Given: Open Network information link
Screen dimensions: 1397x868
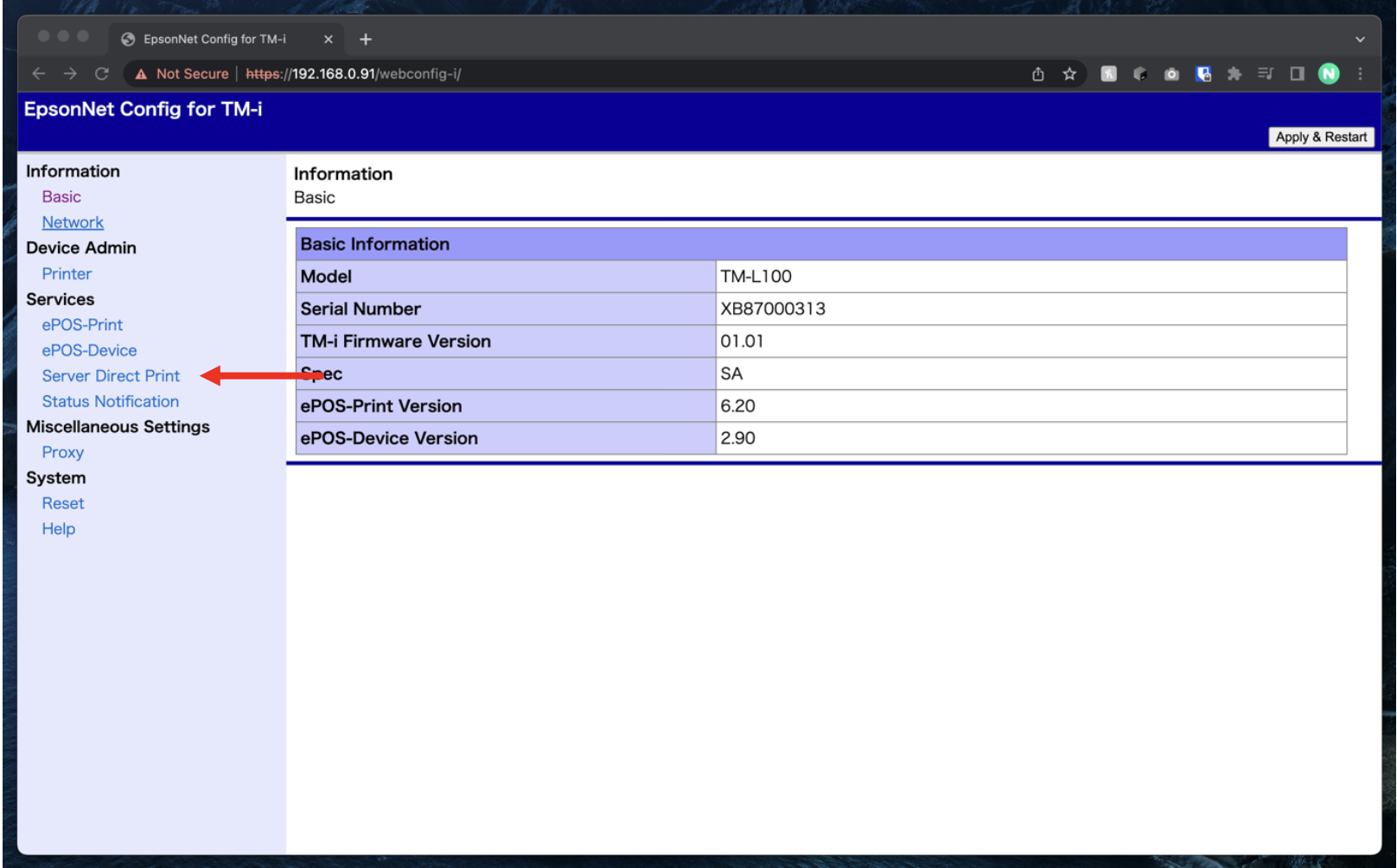Looking at the screenshot, I should coord(73,223).
